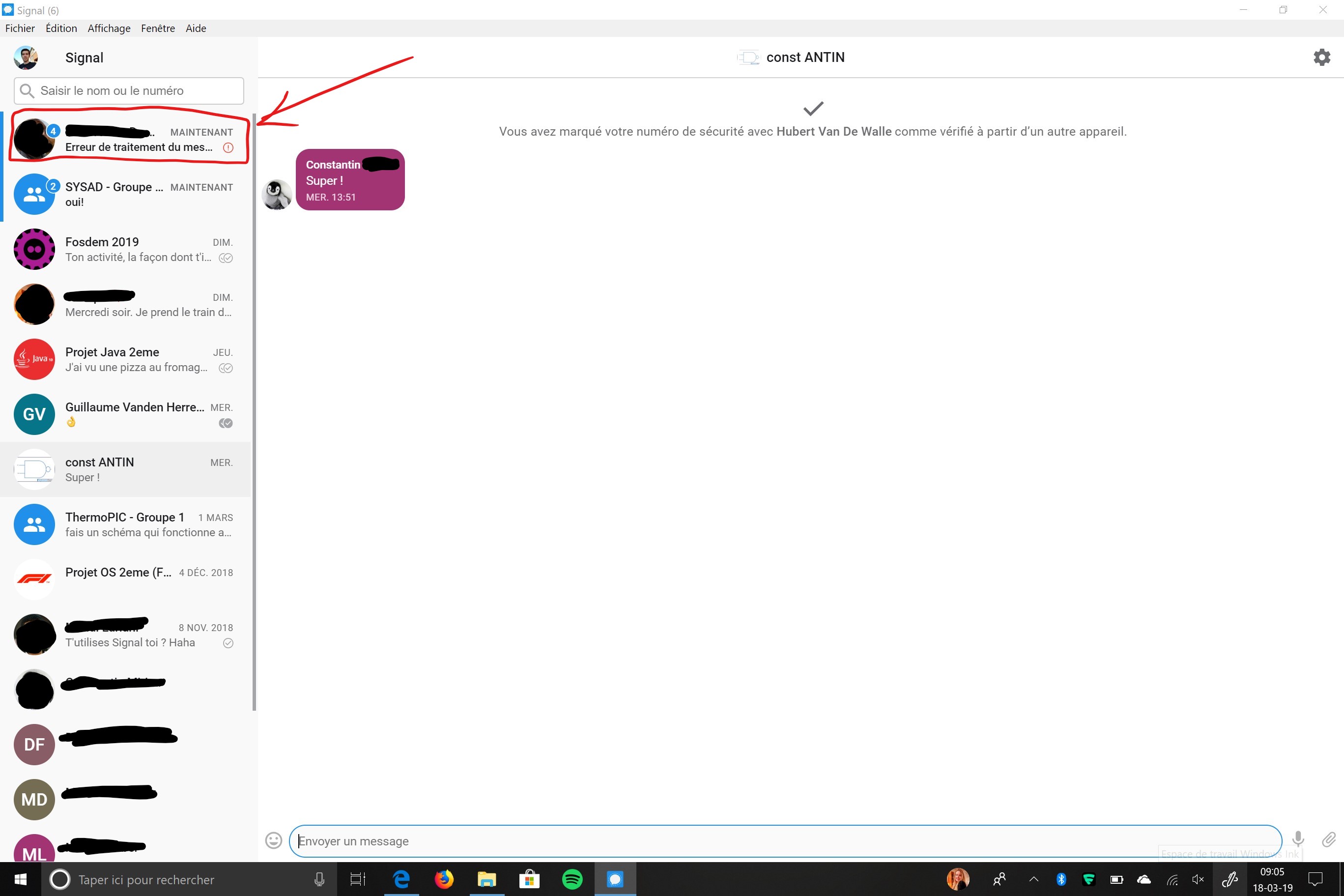1344x896 pixels.
Task: Click the attach file paperclip icon
Action: (x=1328, y=839)
